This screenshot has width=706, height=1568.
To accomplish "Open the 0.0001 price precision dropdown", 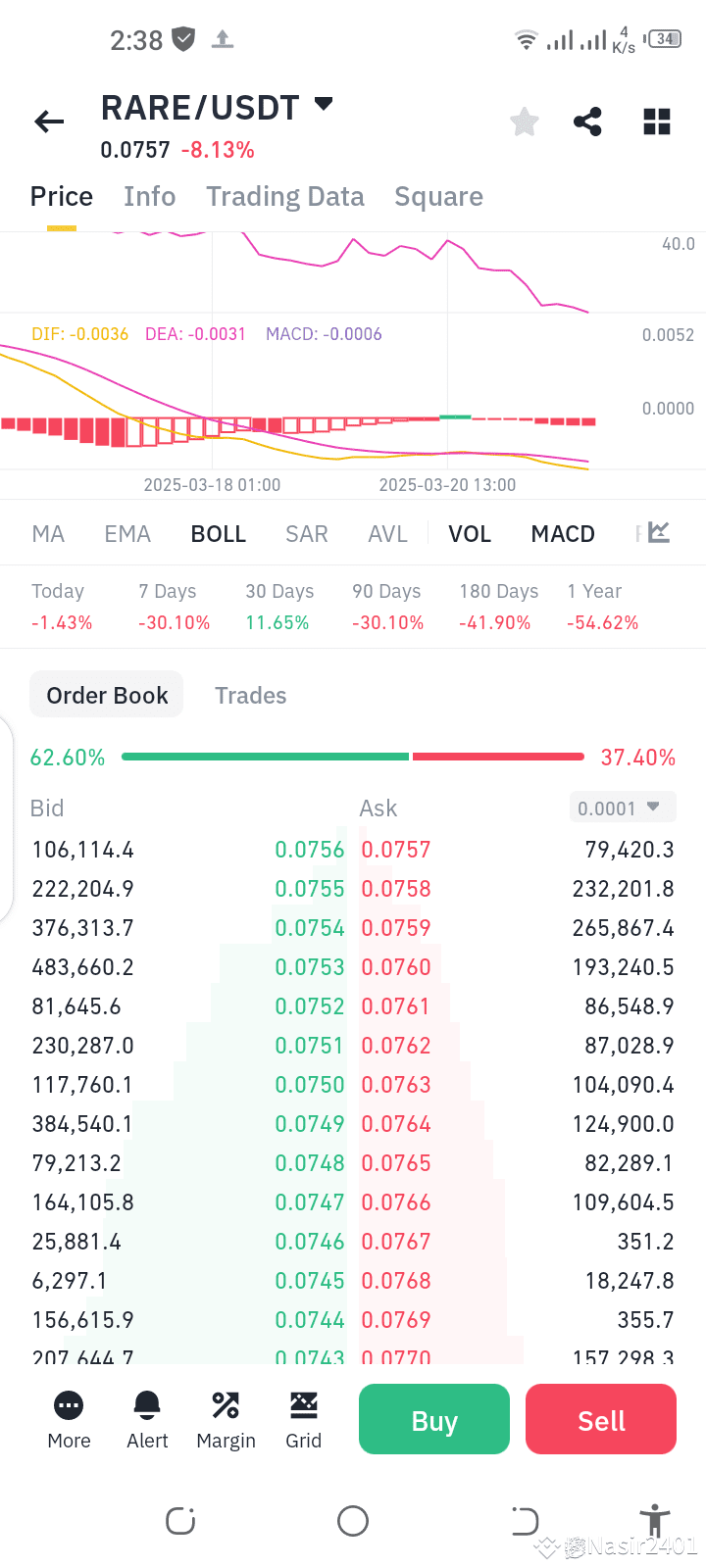I will point(623,808).
